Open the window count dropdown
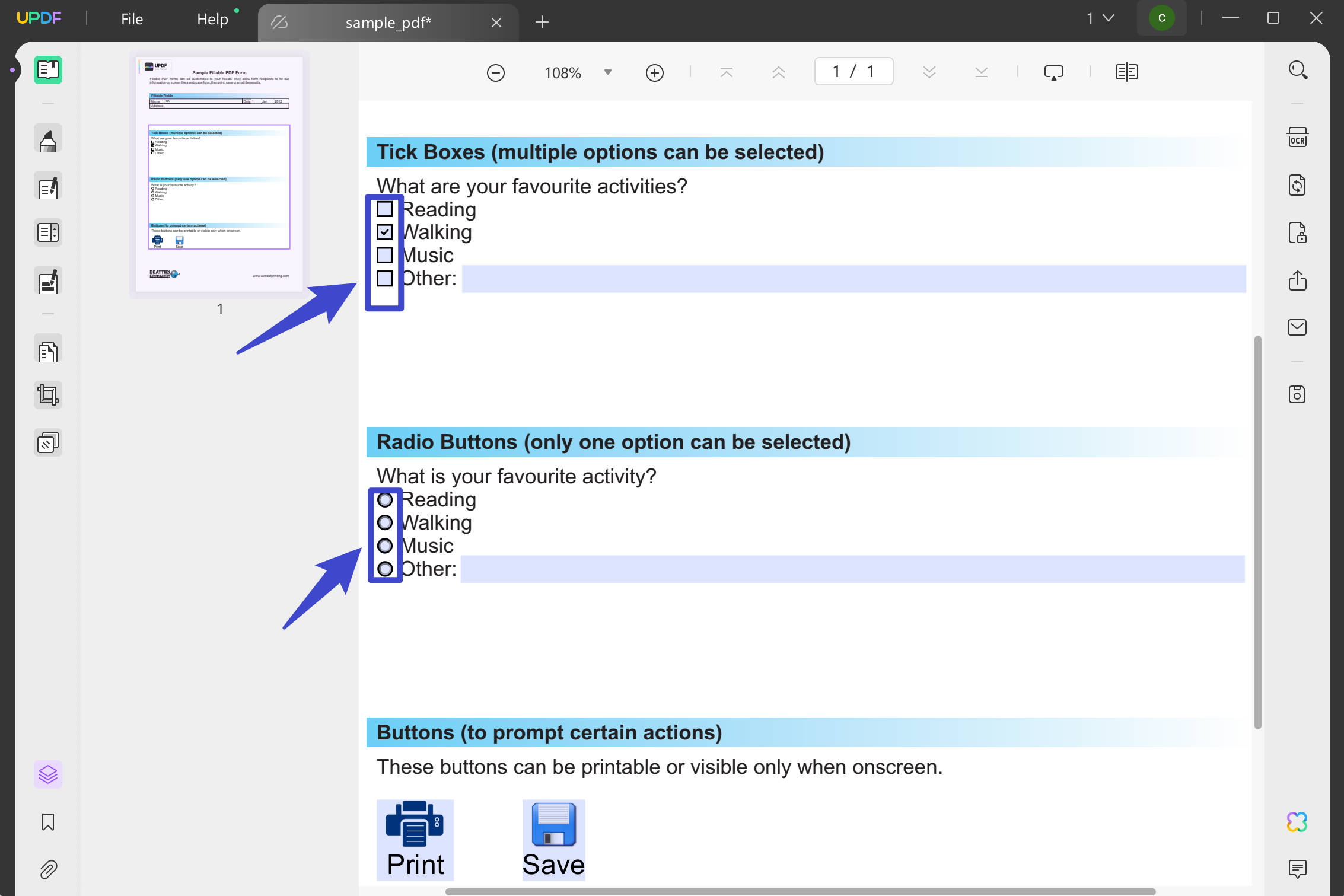Screen dimensions: 1344x896 click(1100, 18)
